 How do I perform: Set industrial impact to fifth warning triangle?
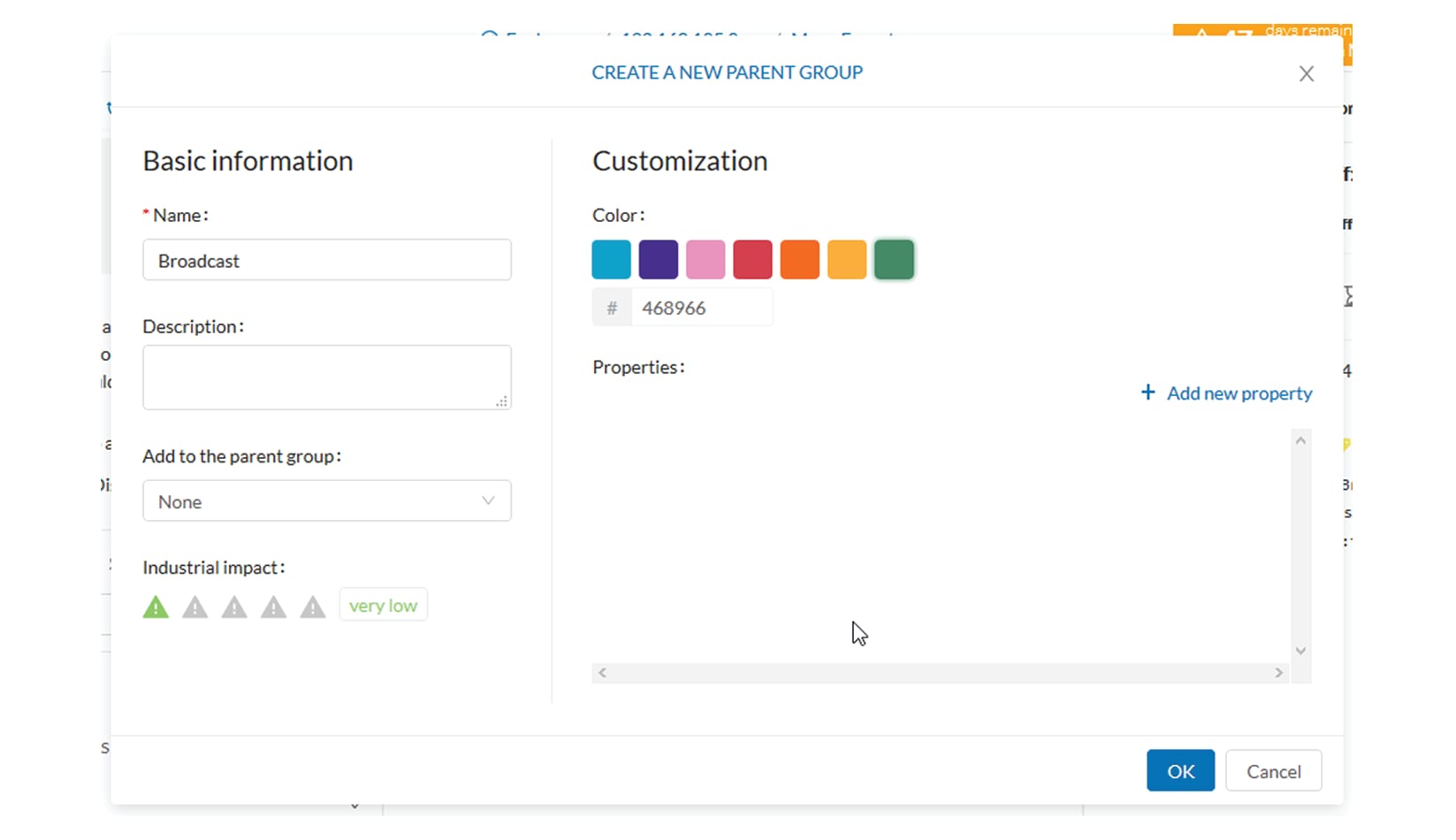tap(313, 607)
